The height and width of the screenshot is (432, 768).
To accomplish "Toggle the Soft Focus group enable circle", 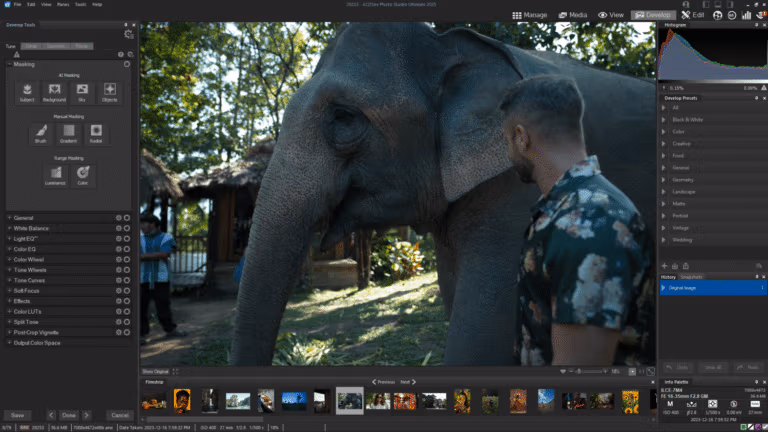I will (127, 291).
